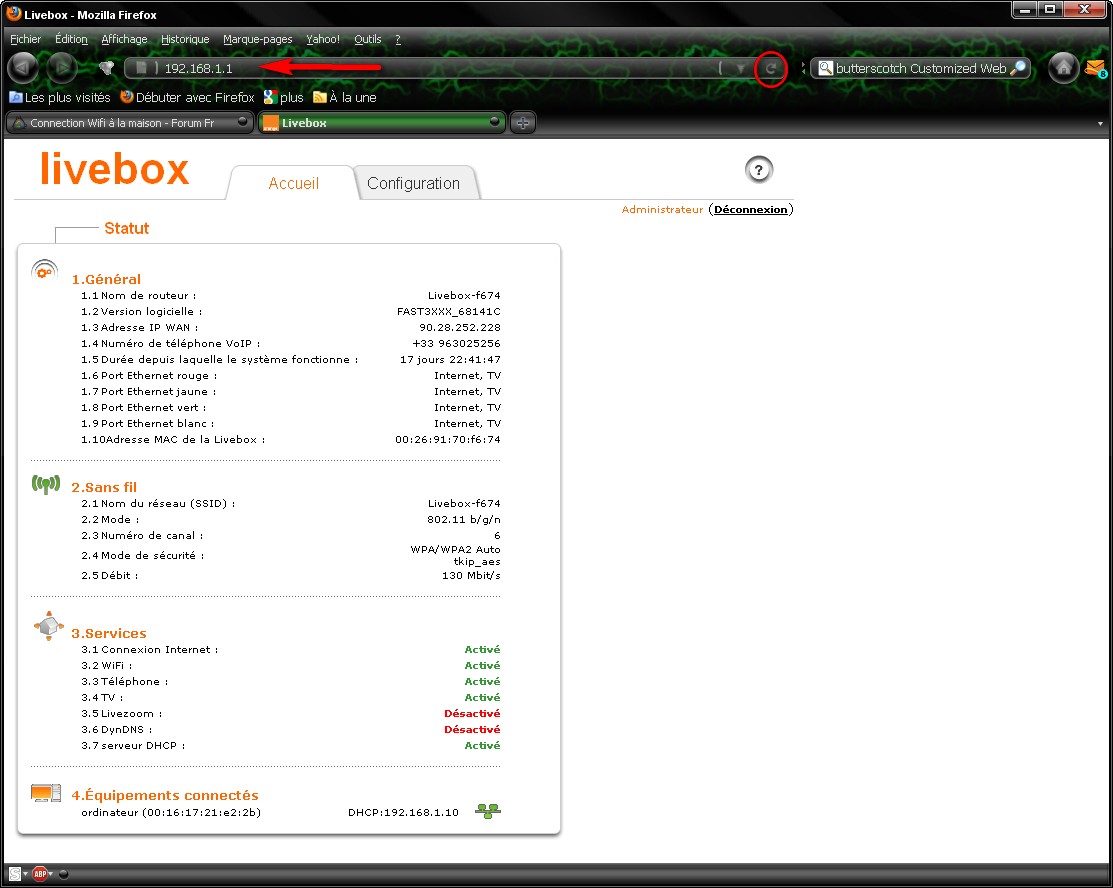
Task: Open the address bar history dropdown arrow
Action: [740, 69]
